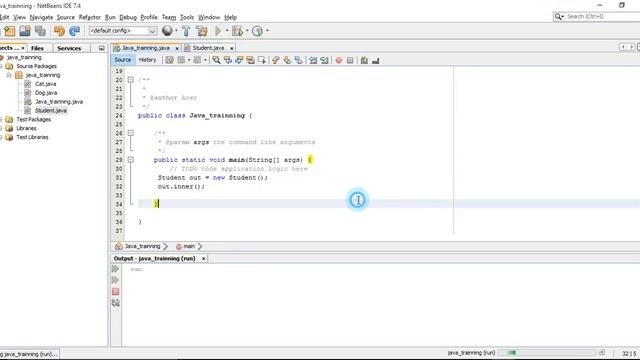
Task: Click the Shift Line Right icon
Action: 324,60
